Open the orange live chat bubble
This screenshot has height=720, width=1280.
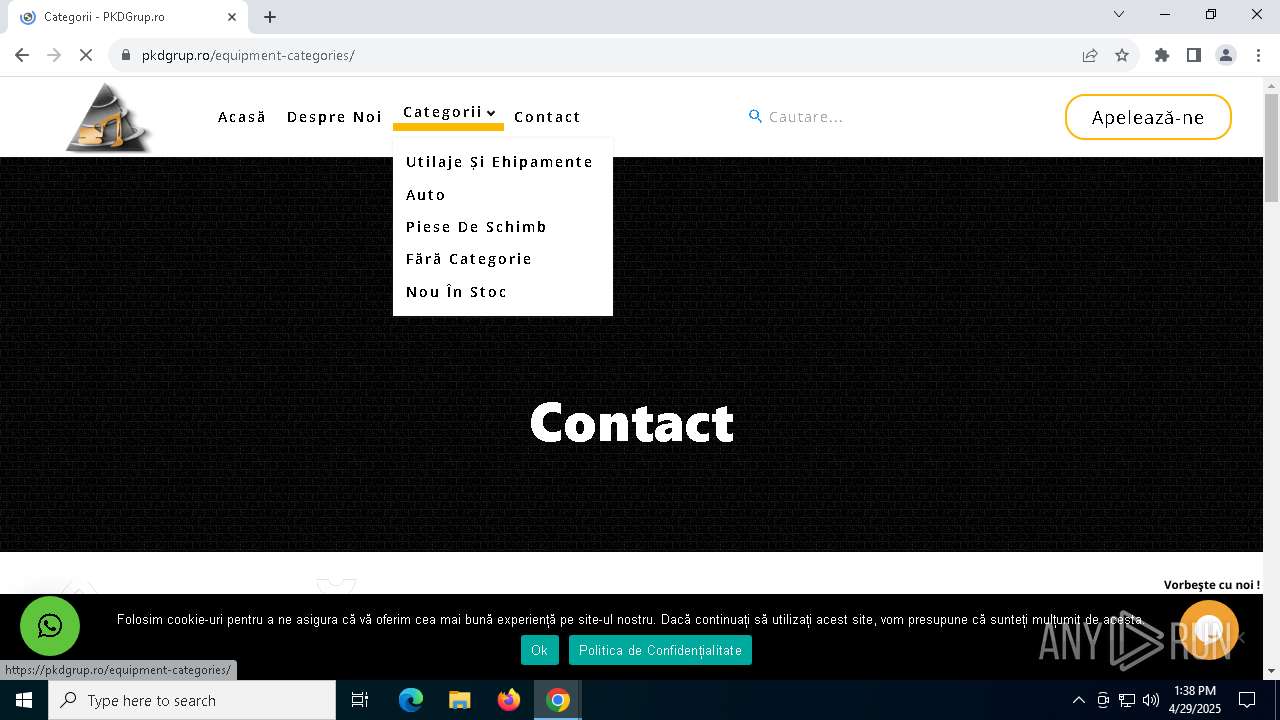tap(1209, 630)
